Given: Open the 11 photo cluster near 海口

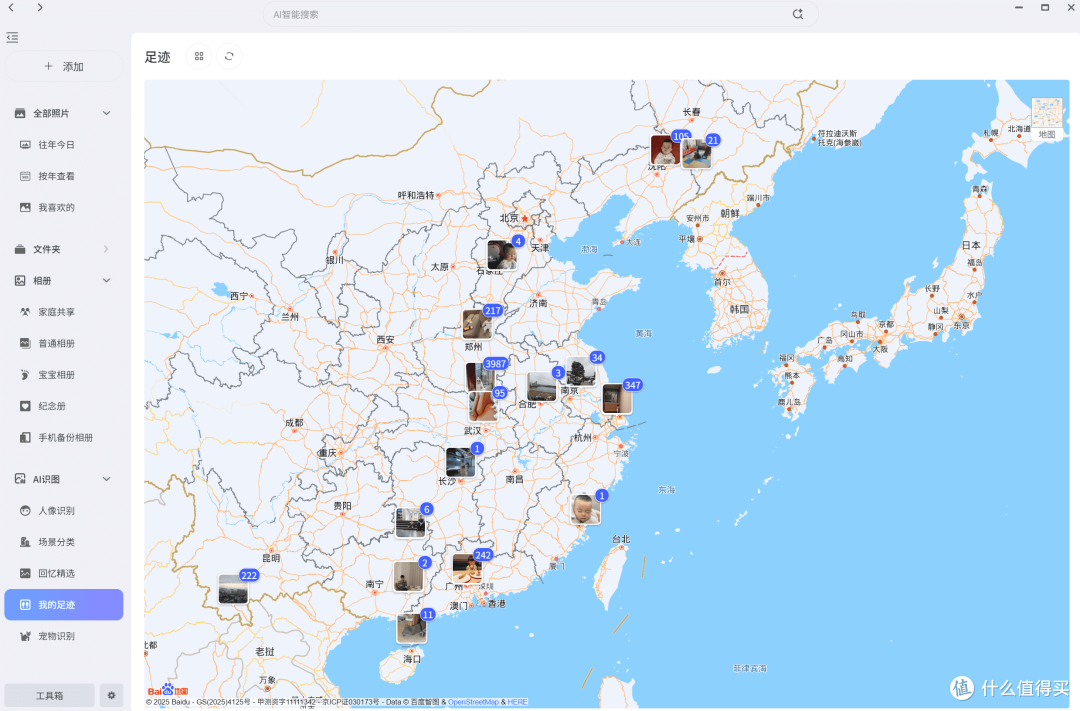Looking at the screenshot, I should 412,627.
